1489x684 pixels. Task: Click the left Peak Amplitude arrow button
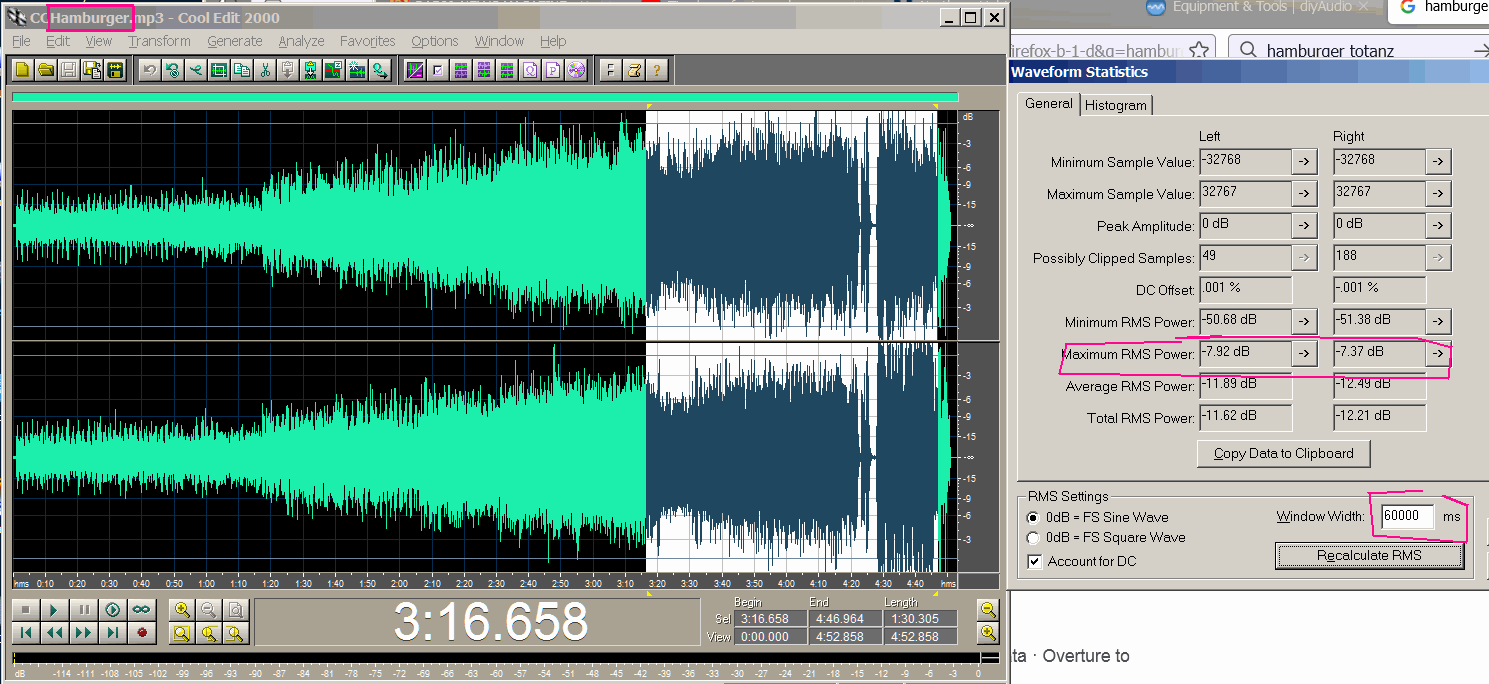[1304, 225]
